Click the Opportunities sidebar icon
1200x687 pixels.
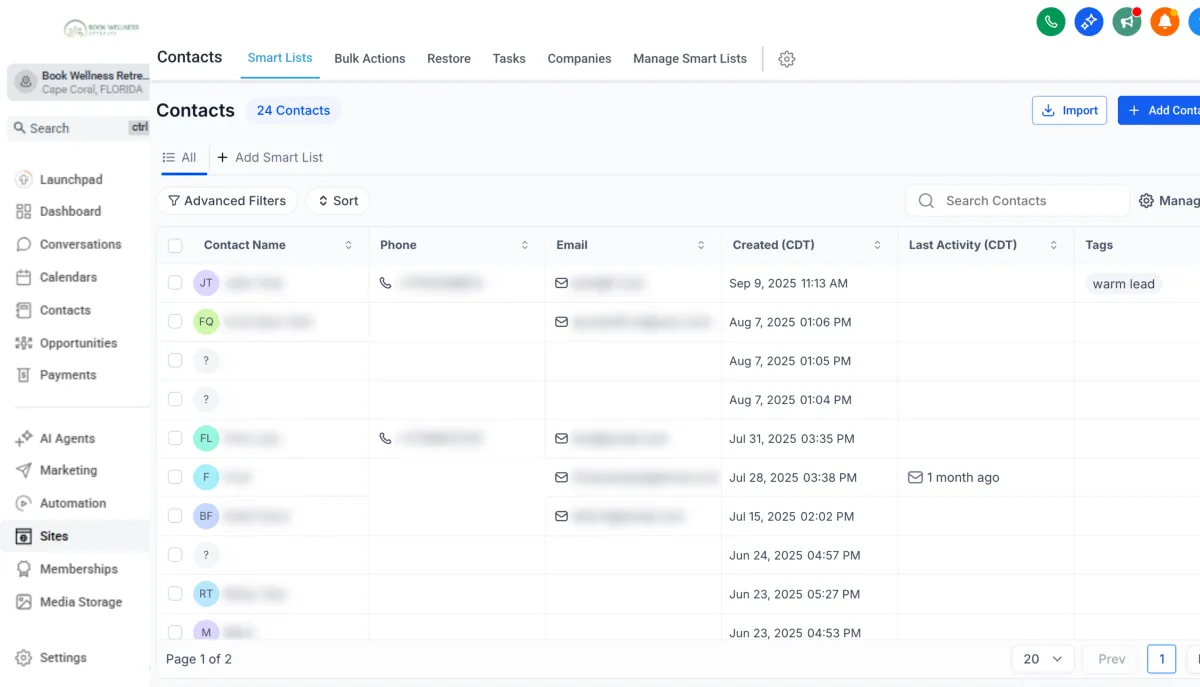coord(24,343)
